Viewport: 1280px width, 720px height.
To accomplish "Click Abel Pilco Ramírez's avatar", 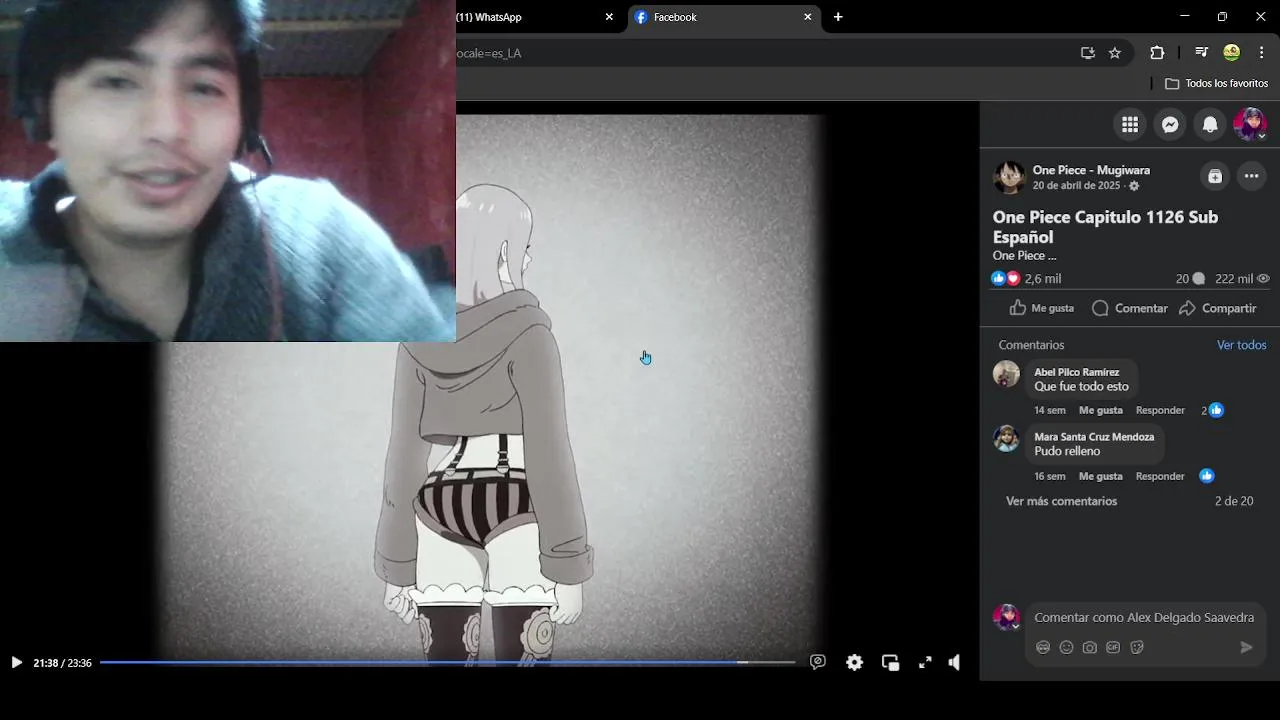I will click(1006, 374).
